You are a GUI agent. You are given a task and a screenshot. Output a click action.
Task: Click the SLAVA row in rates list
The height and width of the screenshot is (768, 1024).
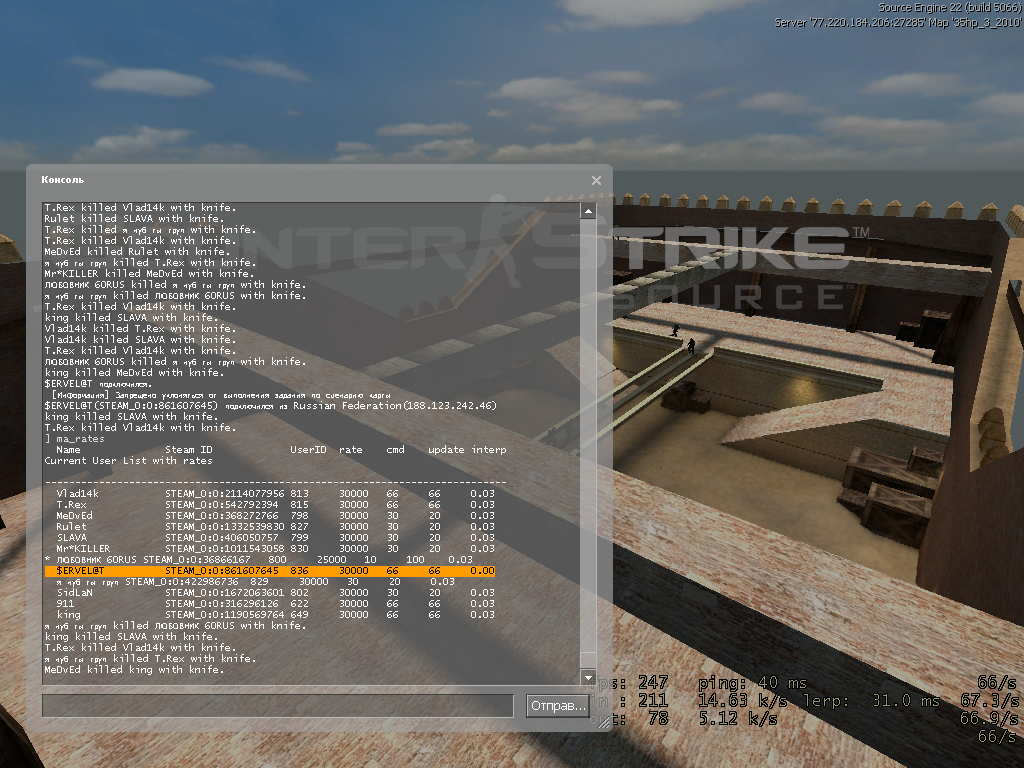[x=275, y=537]
